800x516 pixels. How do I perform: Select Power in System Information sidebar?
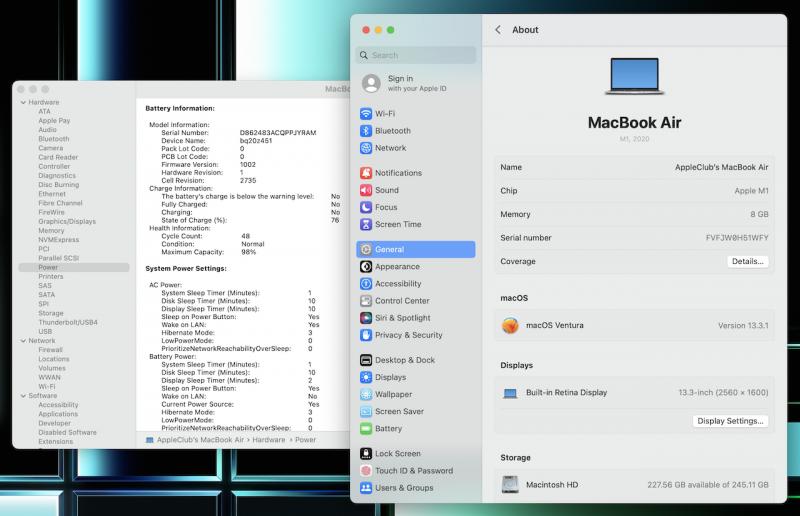pos(74,267)
